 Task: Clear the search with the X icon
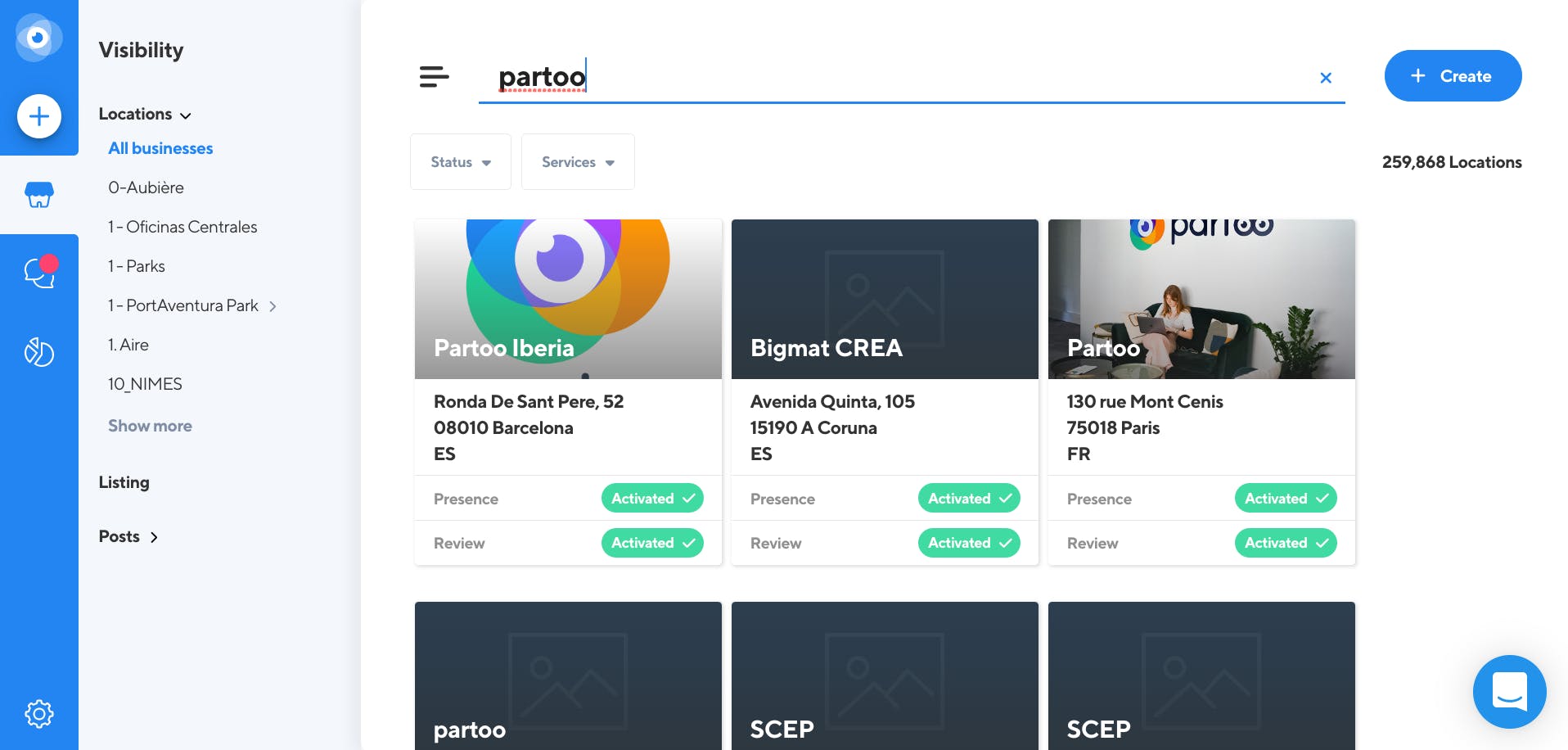(x=1326, y=78)
